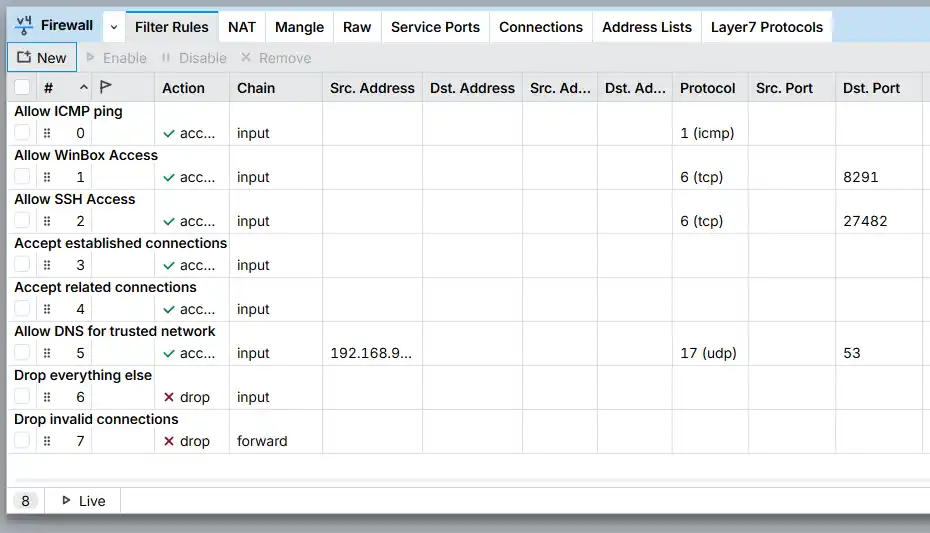The height and width of the screenshot is (533, 930).
Task: Click the drop X icon in rule 7
Action: point(169,441)
